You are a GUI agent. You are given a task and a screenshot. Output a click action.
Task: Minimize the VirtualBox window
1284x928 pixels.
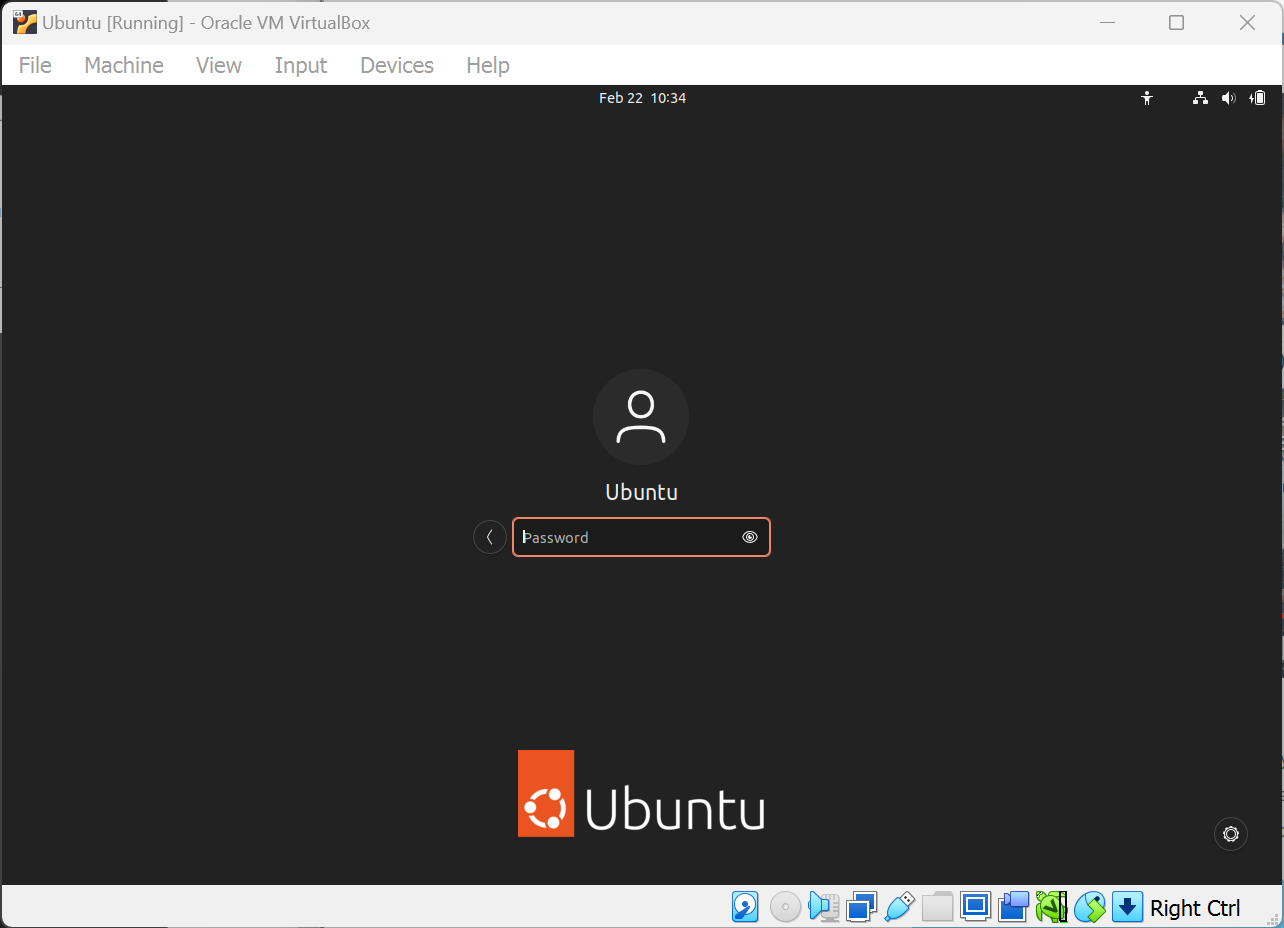click(x=1106, y=22)
